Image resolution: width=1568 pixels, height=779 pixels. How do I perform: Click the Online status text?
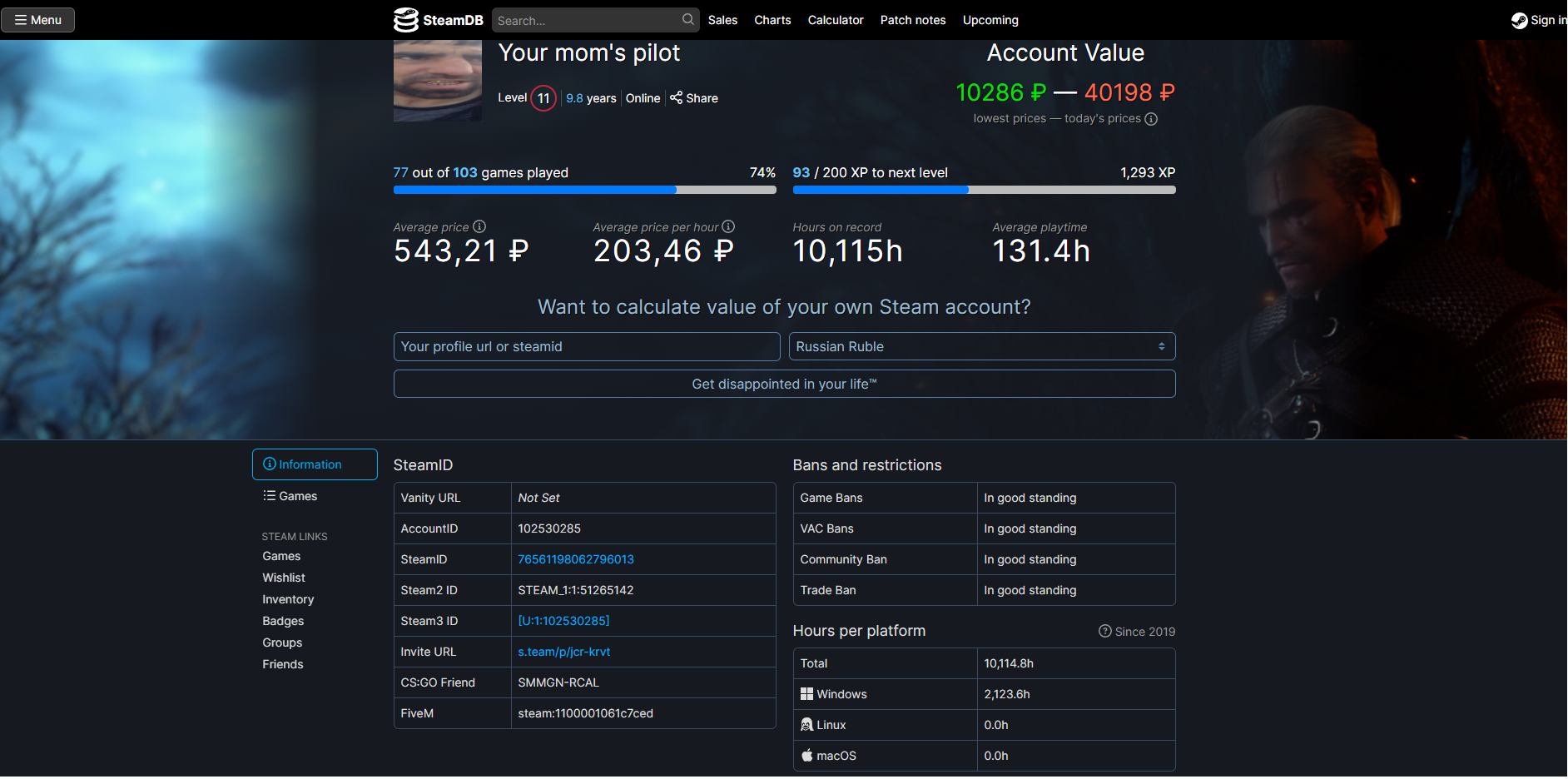pos(643,98)
